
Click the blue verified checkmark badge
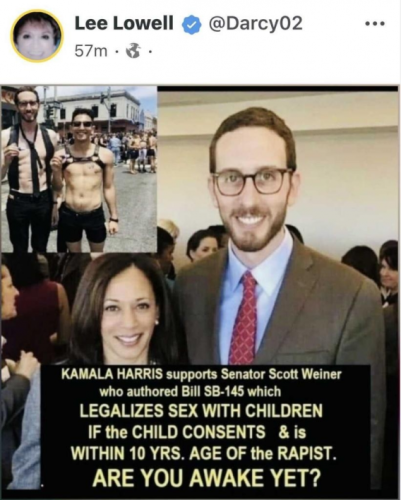(191, 25)
